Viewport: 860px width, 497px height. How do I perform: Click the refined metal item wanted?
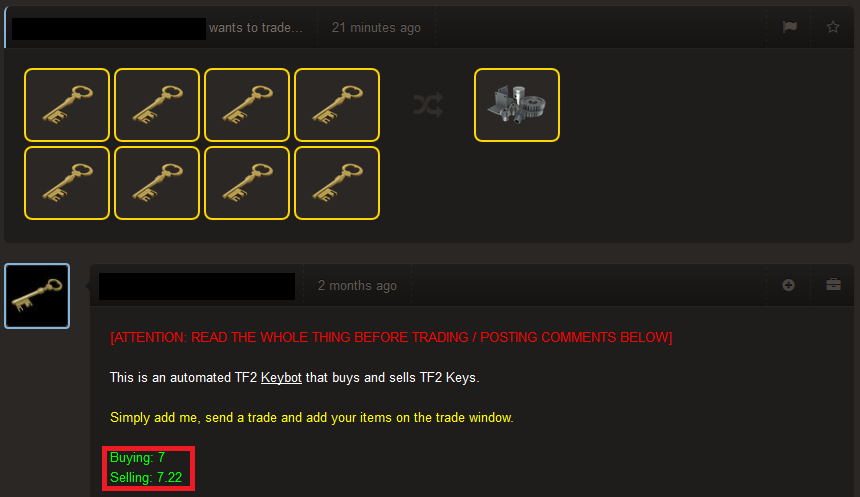517,105
